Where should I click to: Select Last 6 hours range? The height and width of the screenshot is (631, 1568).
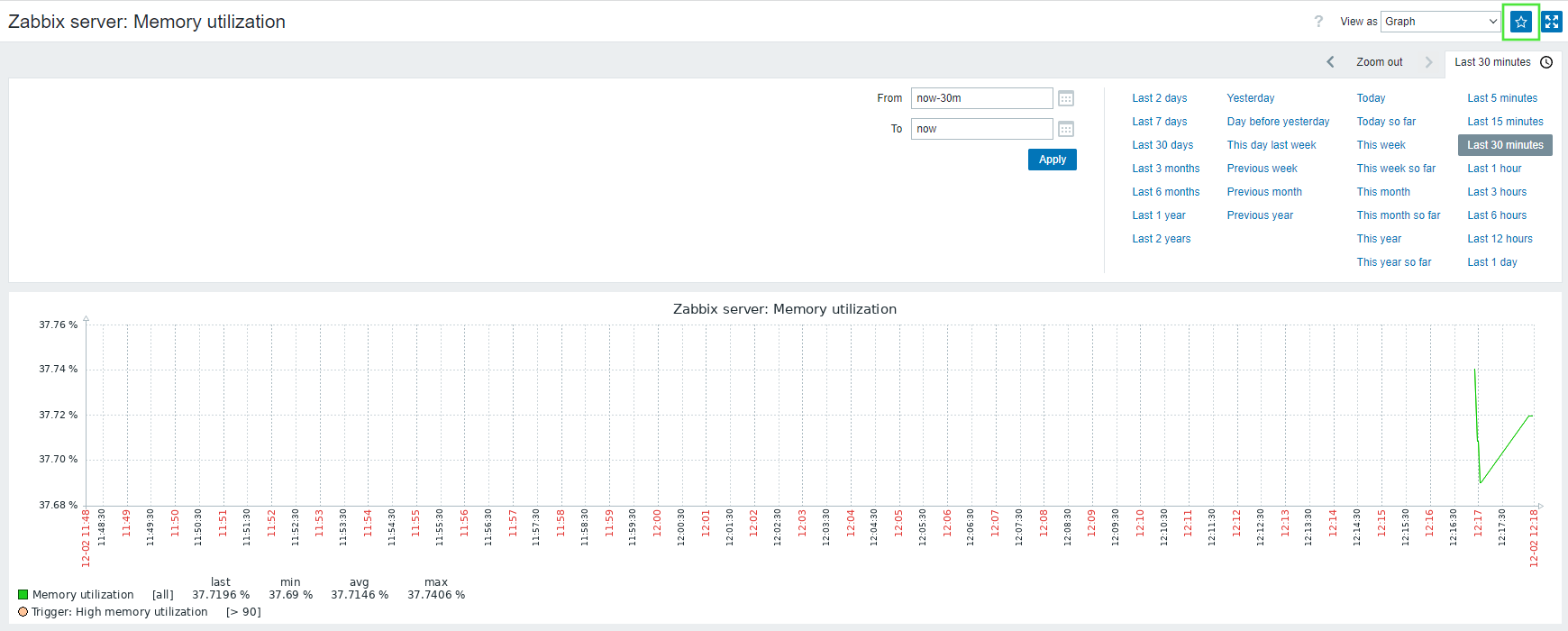coord(1497,215)
